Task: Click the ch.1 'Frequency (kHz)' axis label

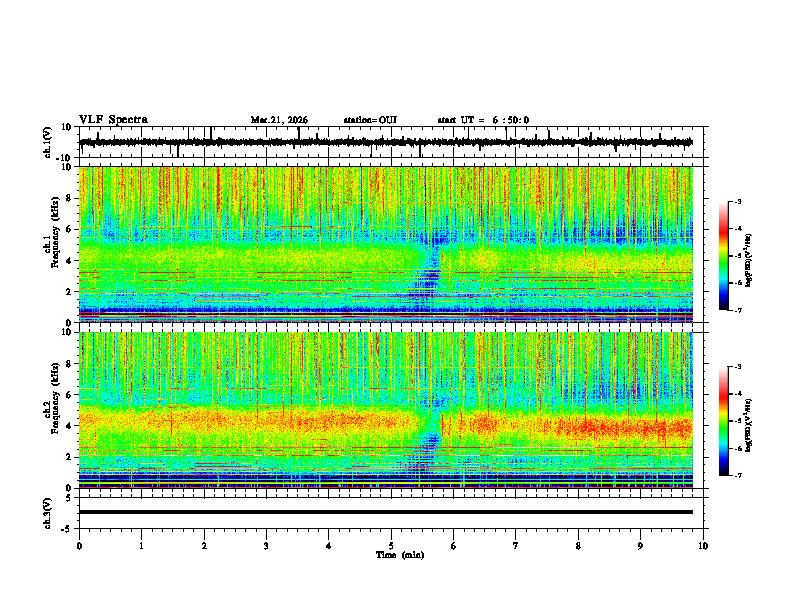Action: pyautogui.click(x=55, y=233)
